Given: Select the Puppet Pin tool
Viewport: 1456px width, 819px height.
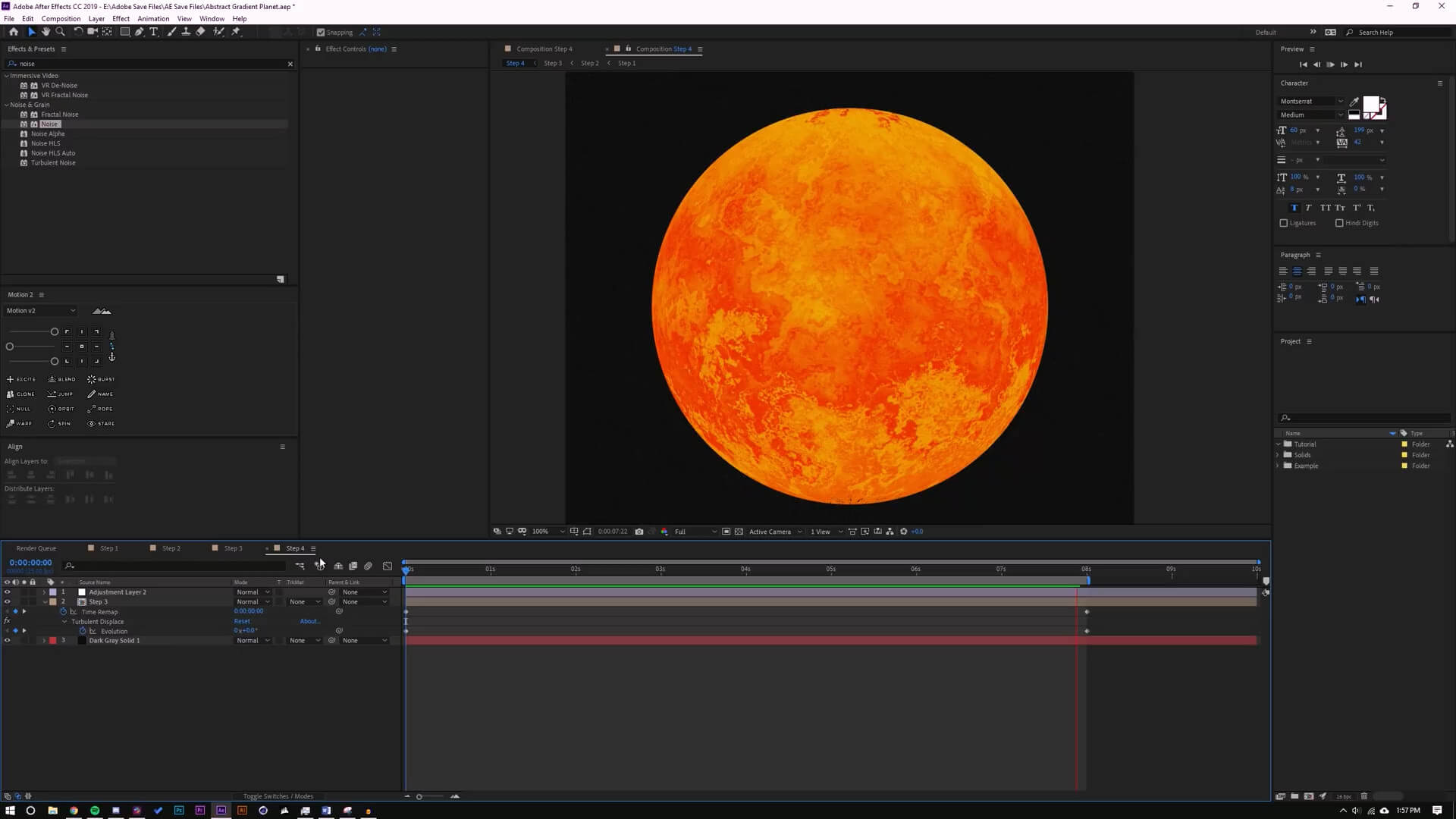Looking at the screenshot, I should tap(236, 32).
